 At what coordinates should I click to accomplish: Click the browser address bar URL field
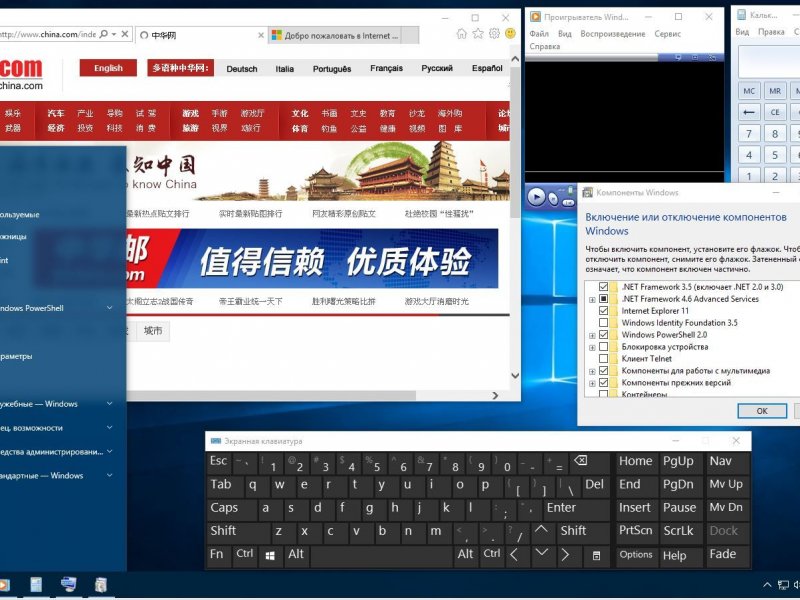click(48, 34)
